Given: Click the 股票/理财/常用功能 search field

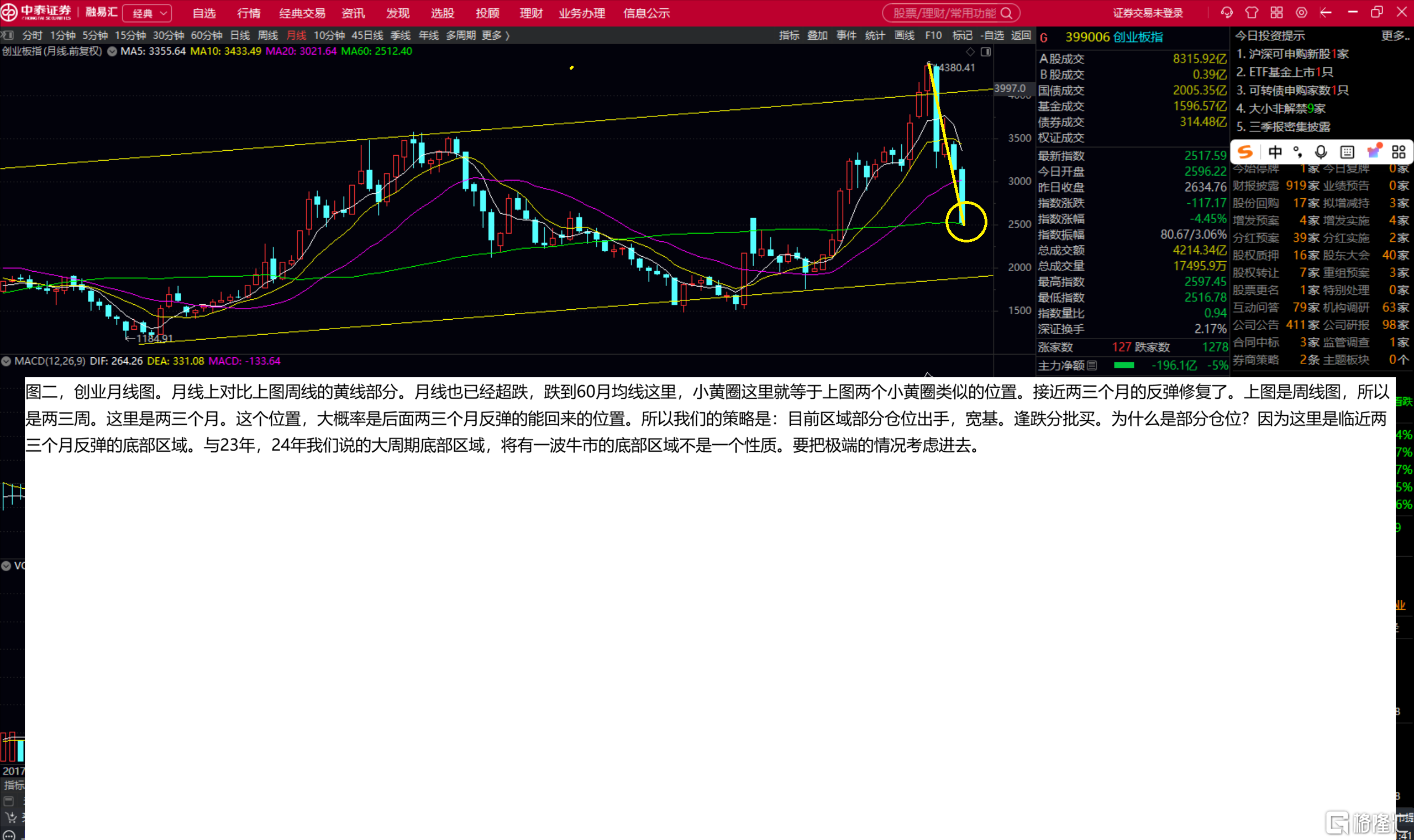Looking at the screenshot, I should pos(951,13).
